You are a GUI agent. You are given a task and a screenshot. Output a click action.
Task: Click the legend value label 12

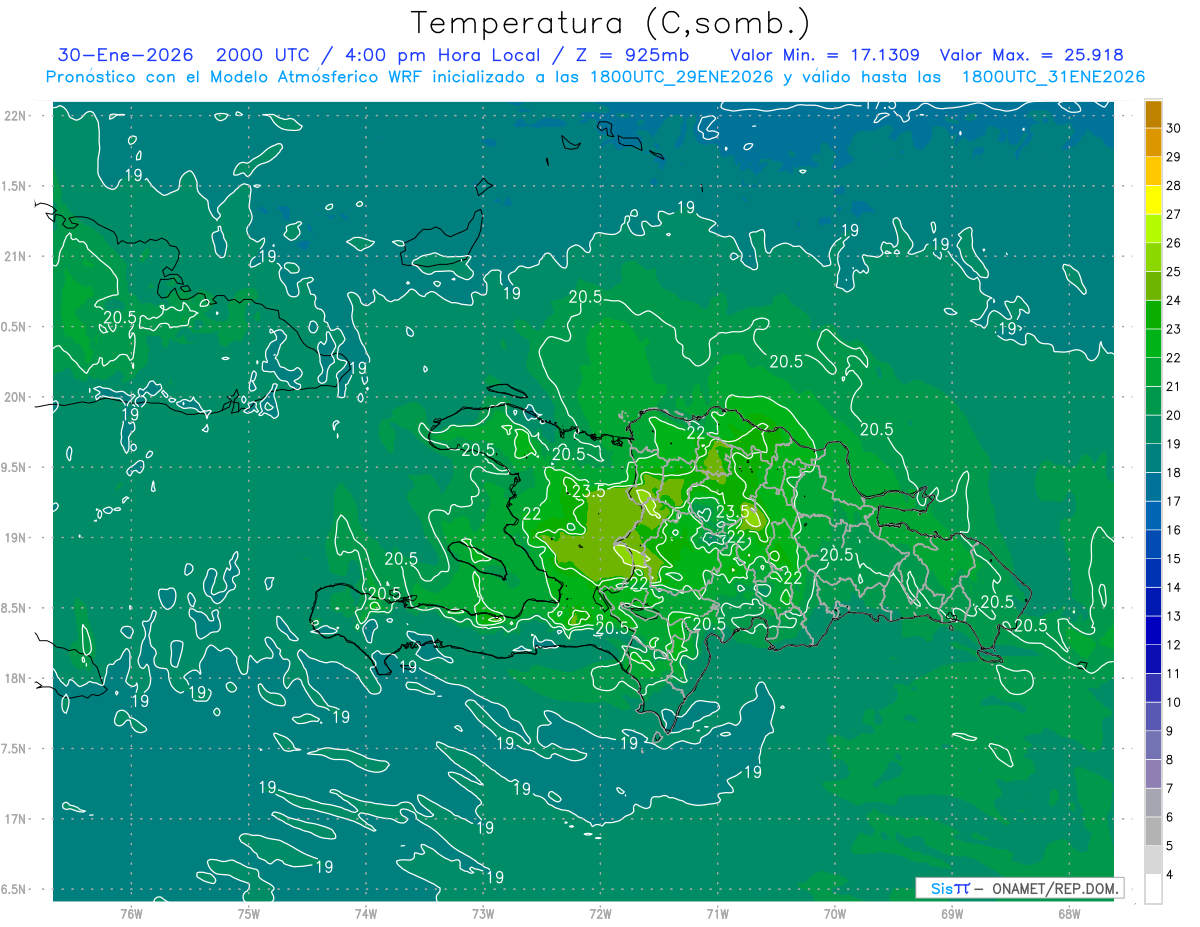click(1173, 645)
